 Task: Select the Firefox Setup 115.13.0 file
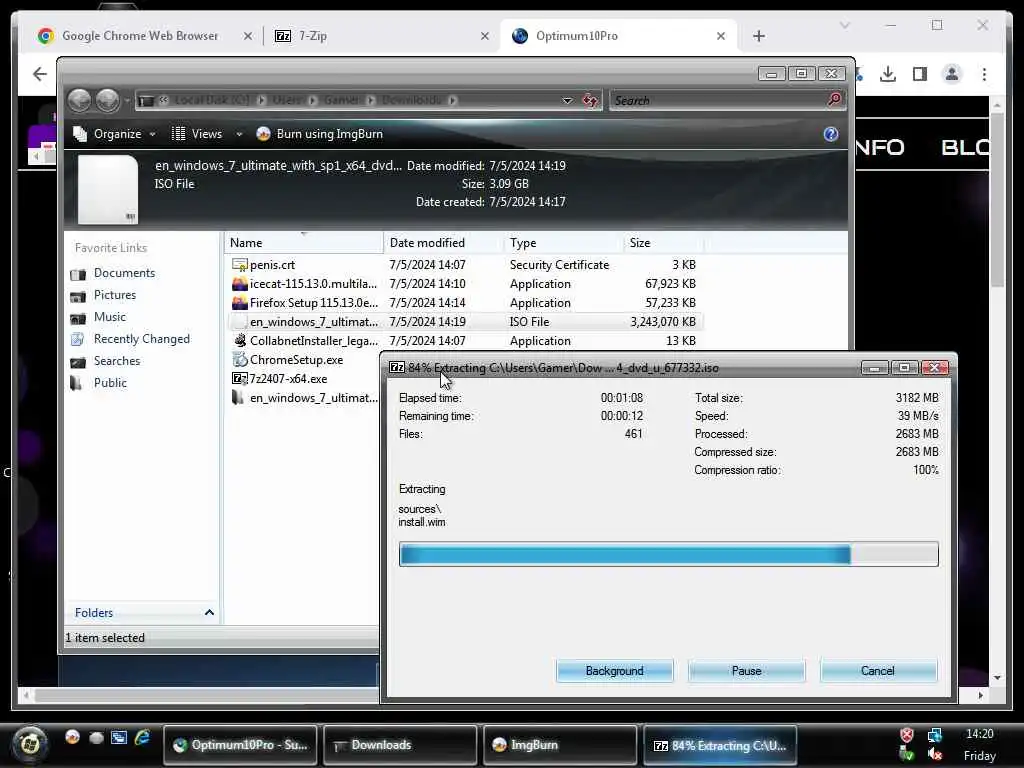tap(464, 302)
